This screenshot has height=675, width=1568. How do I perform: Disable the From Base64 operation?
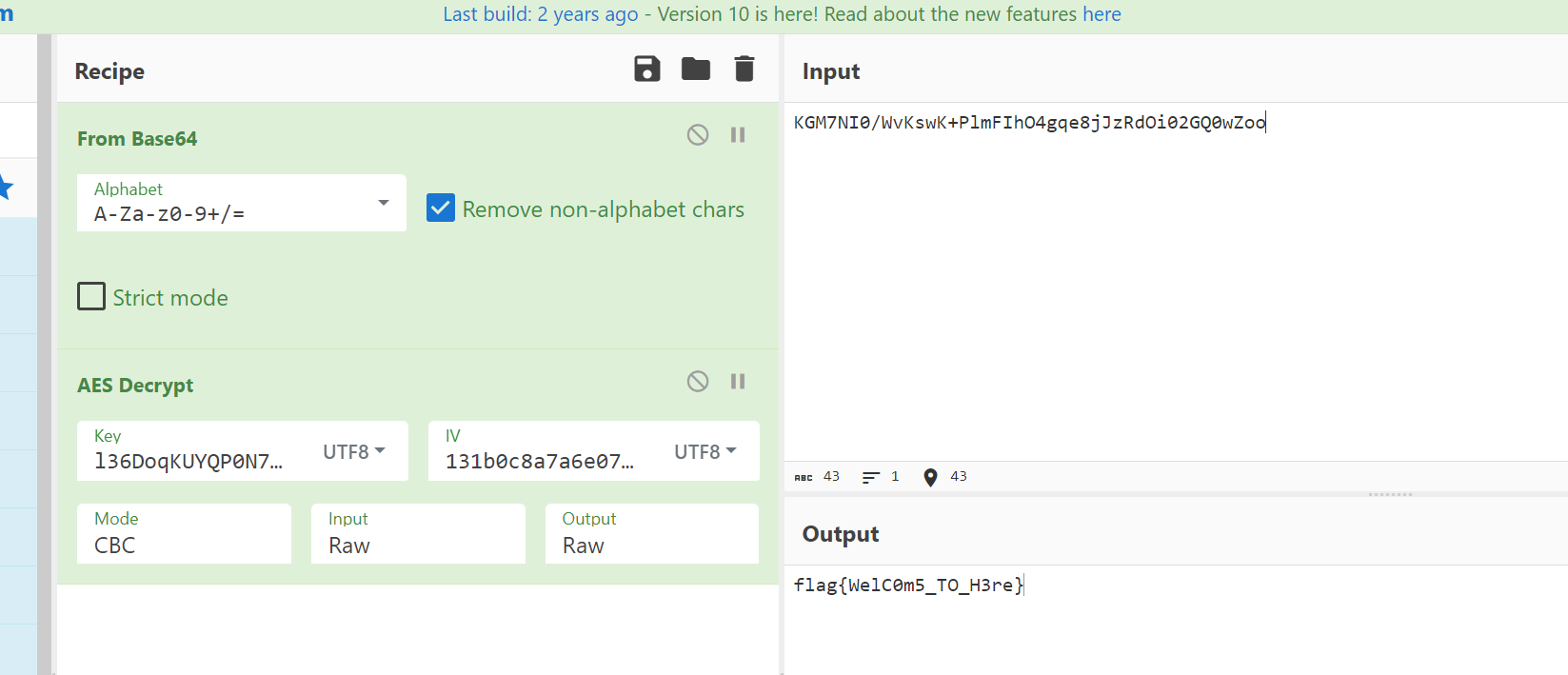698,135
